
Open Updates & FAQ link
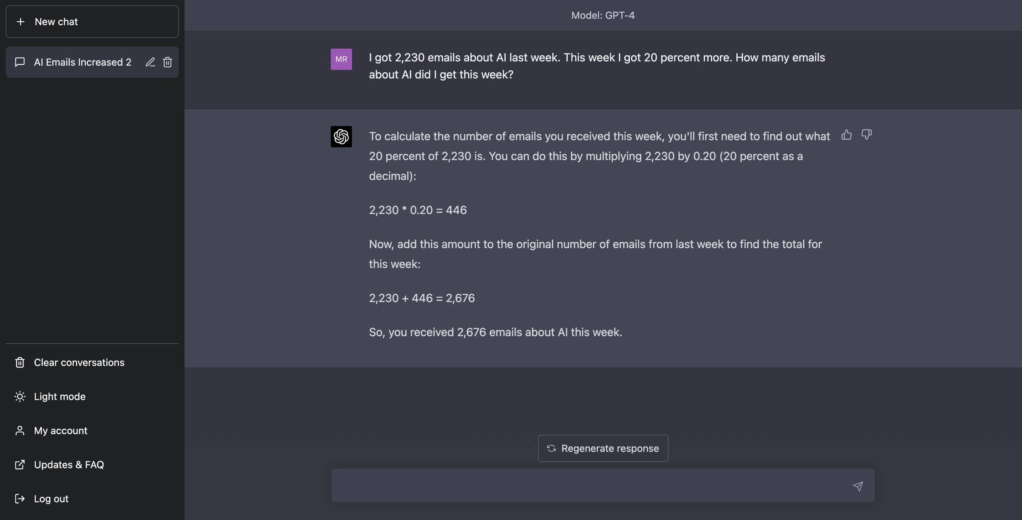point(68,465)
